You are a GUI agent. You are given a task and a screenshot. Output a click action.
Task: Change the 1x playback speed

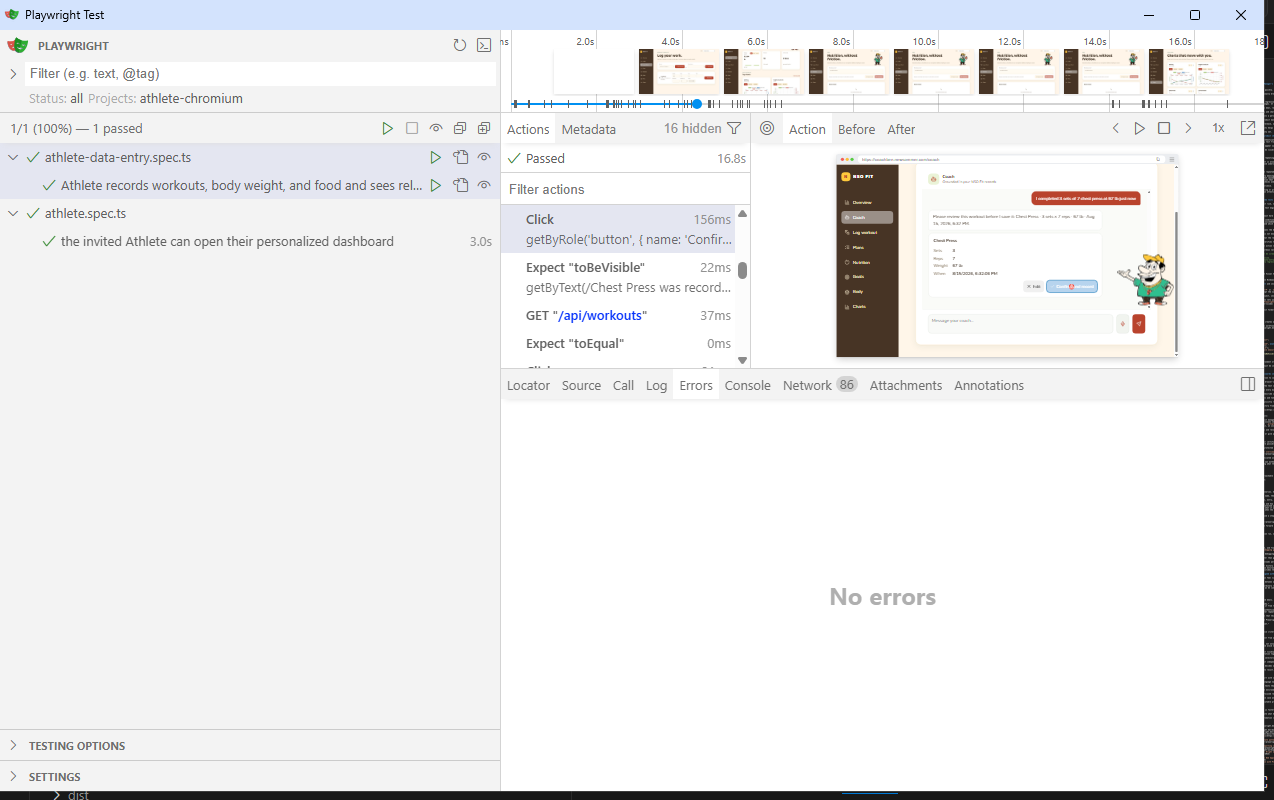pos(1218,128)
